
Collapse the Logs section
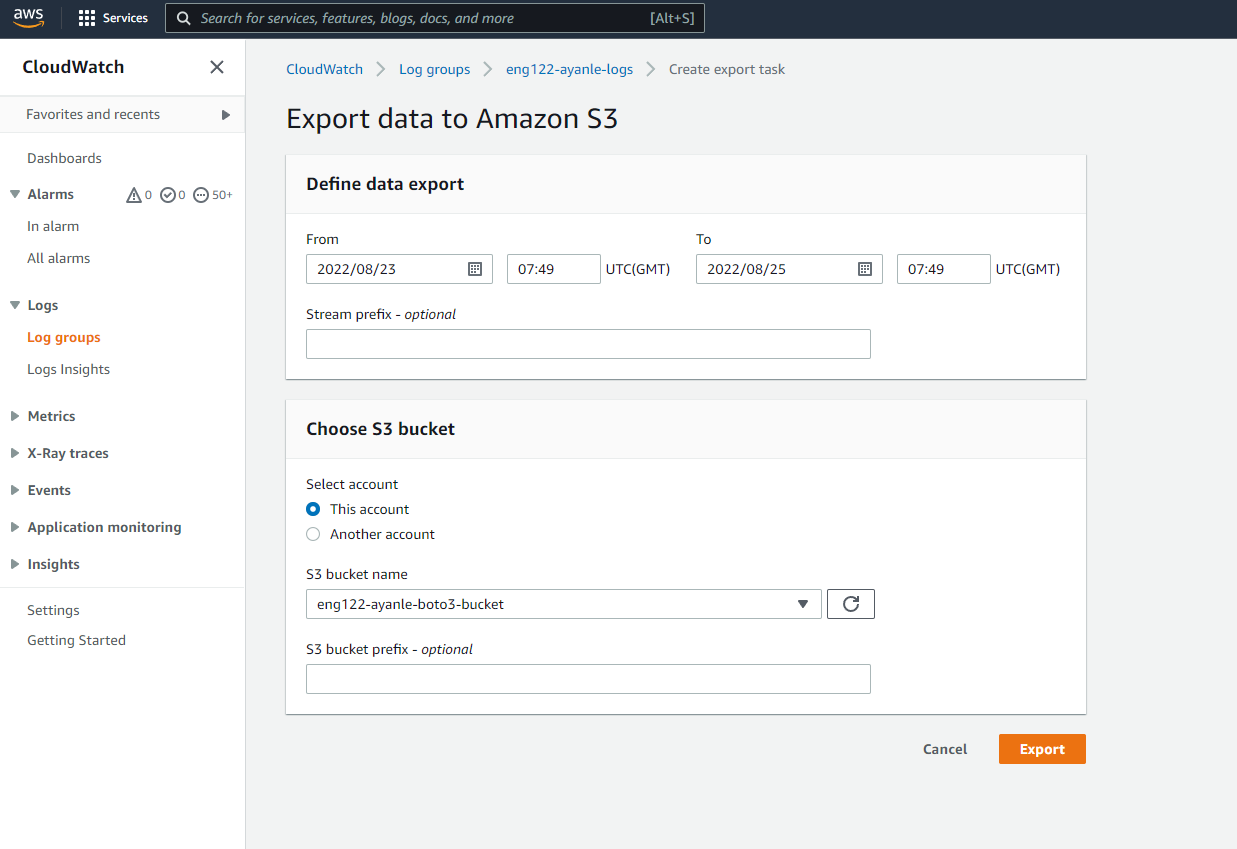click(15, 305)
